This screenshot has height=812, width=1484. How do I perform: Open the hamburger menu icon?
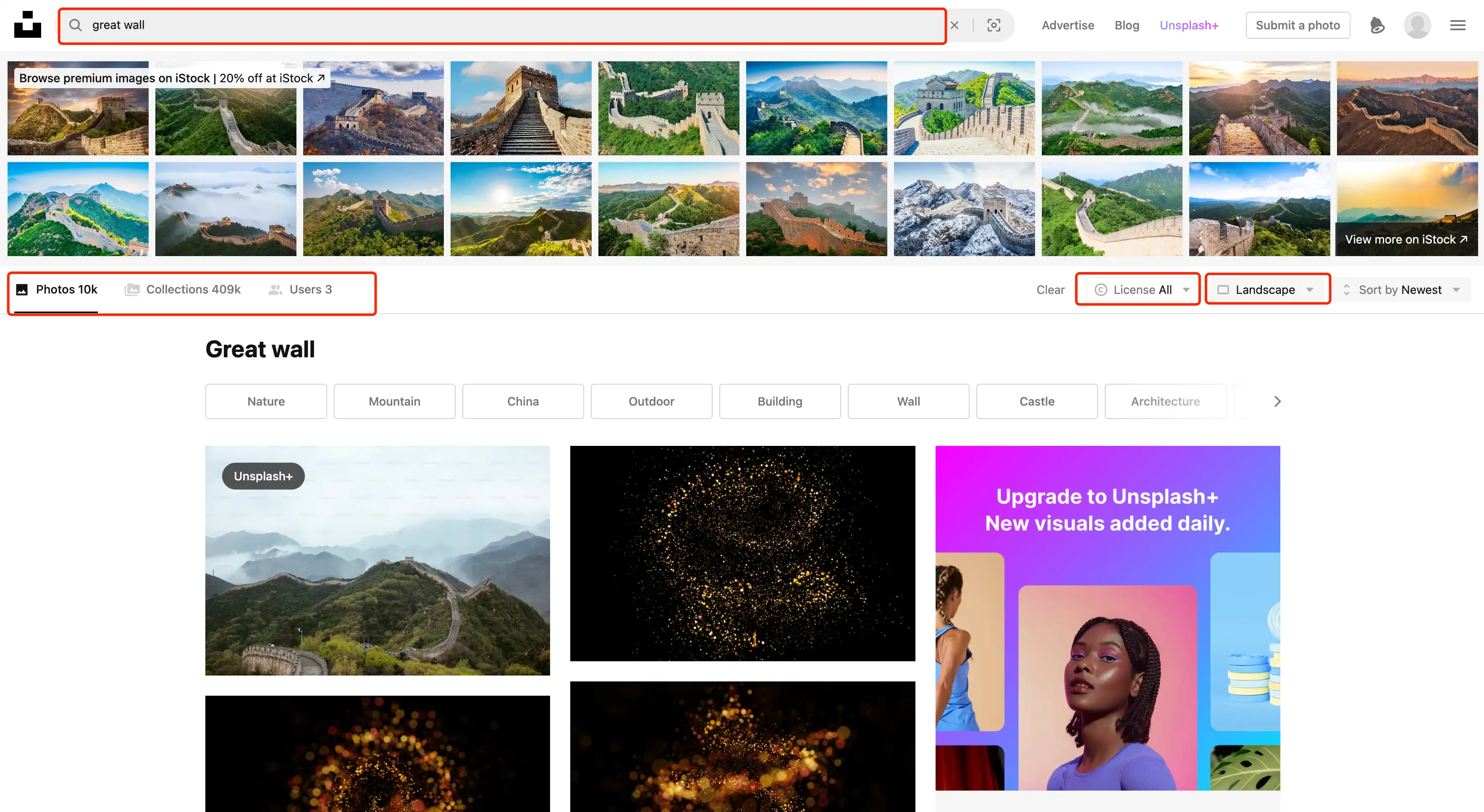point(1458,25)
